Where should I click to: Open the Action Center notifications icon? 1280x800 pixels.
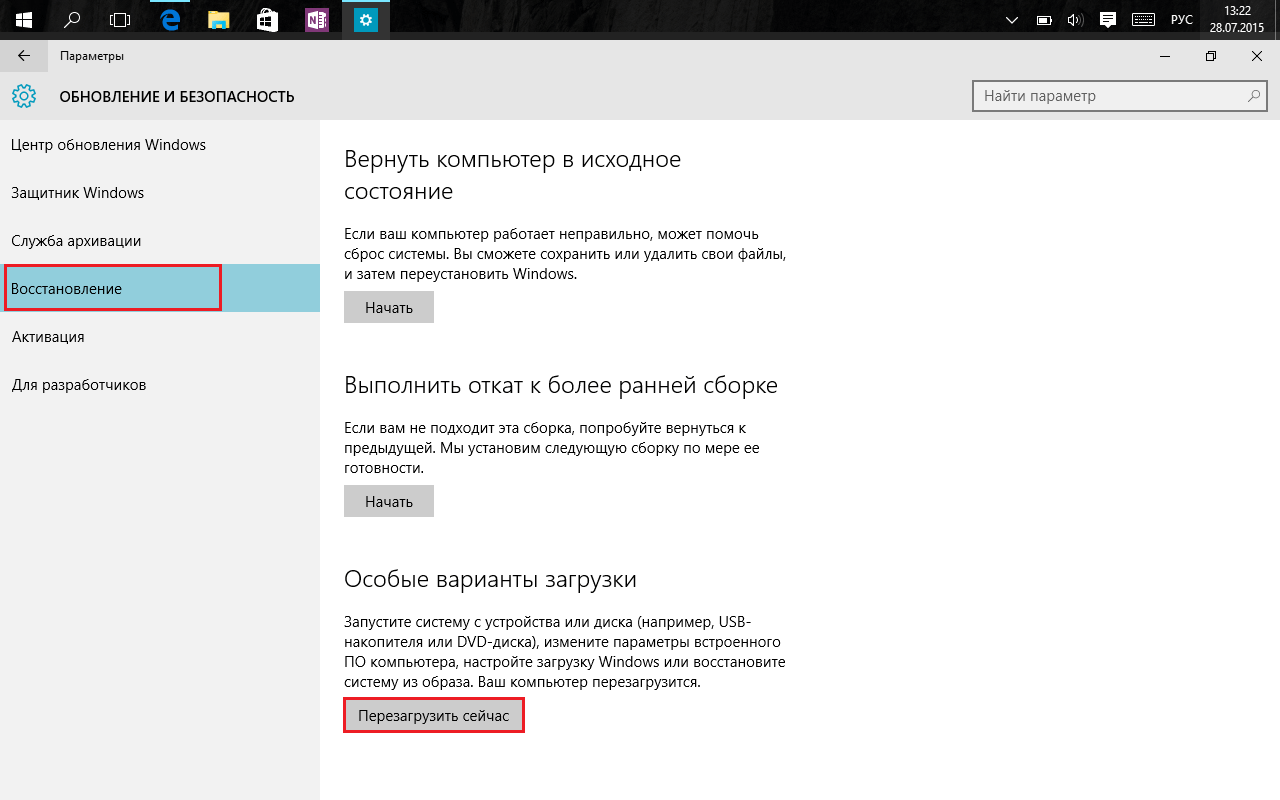click(x=1107, y=19)
